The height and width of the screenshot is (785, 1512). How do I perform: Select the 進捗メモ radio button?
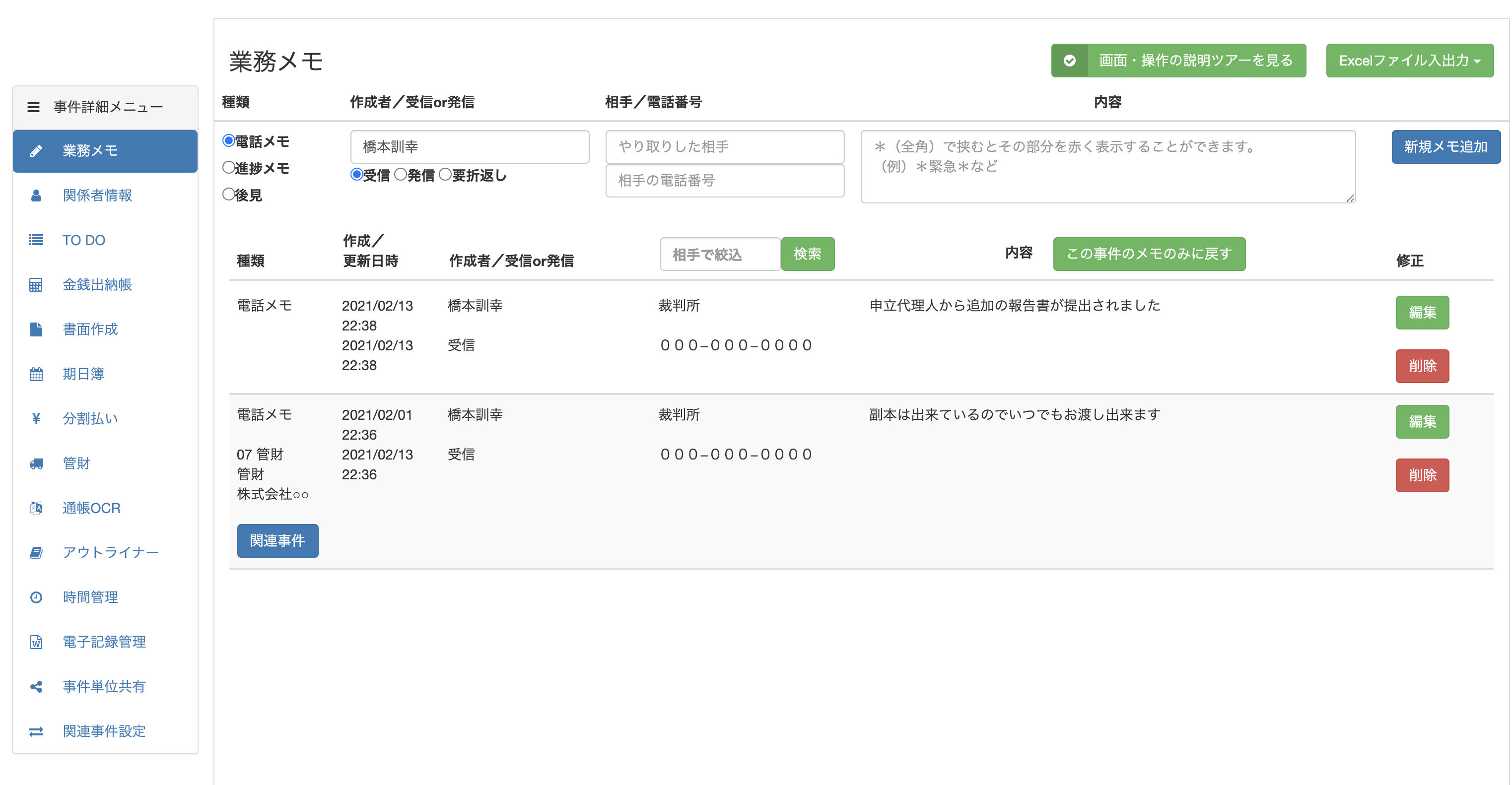point(229,168)
